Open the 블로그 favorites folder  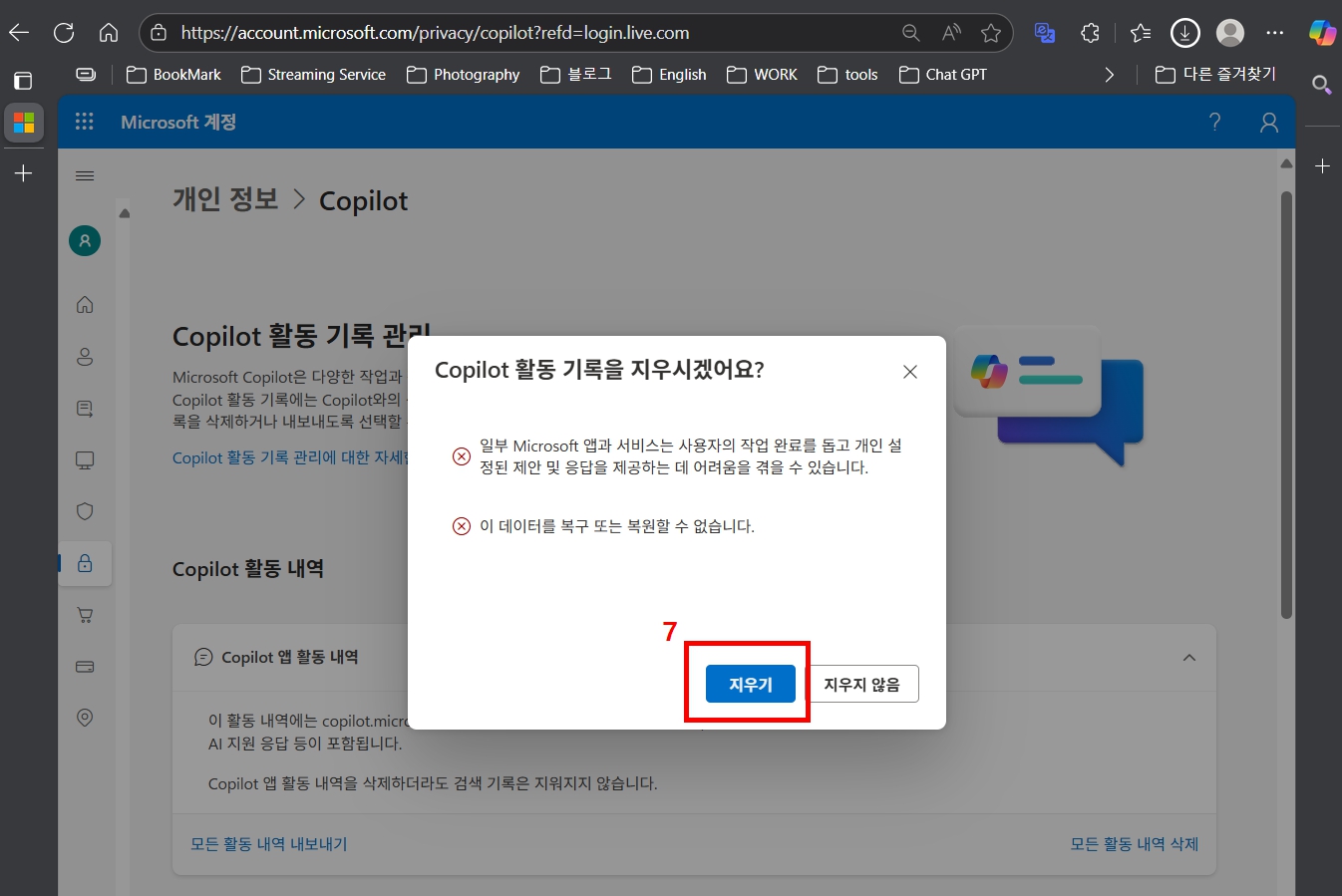coord(576,75)
